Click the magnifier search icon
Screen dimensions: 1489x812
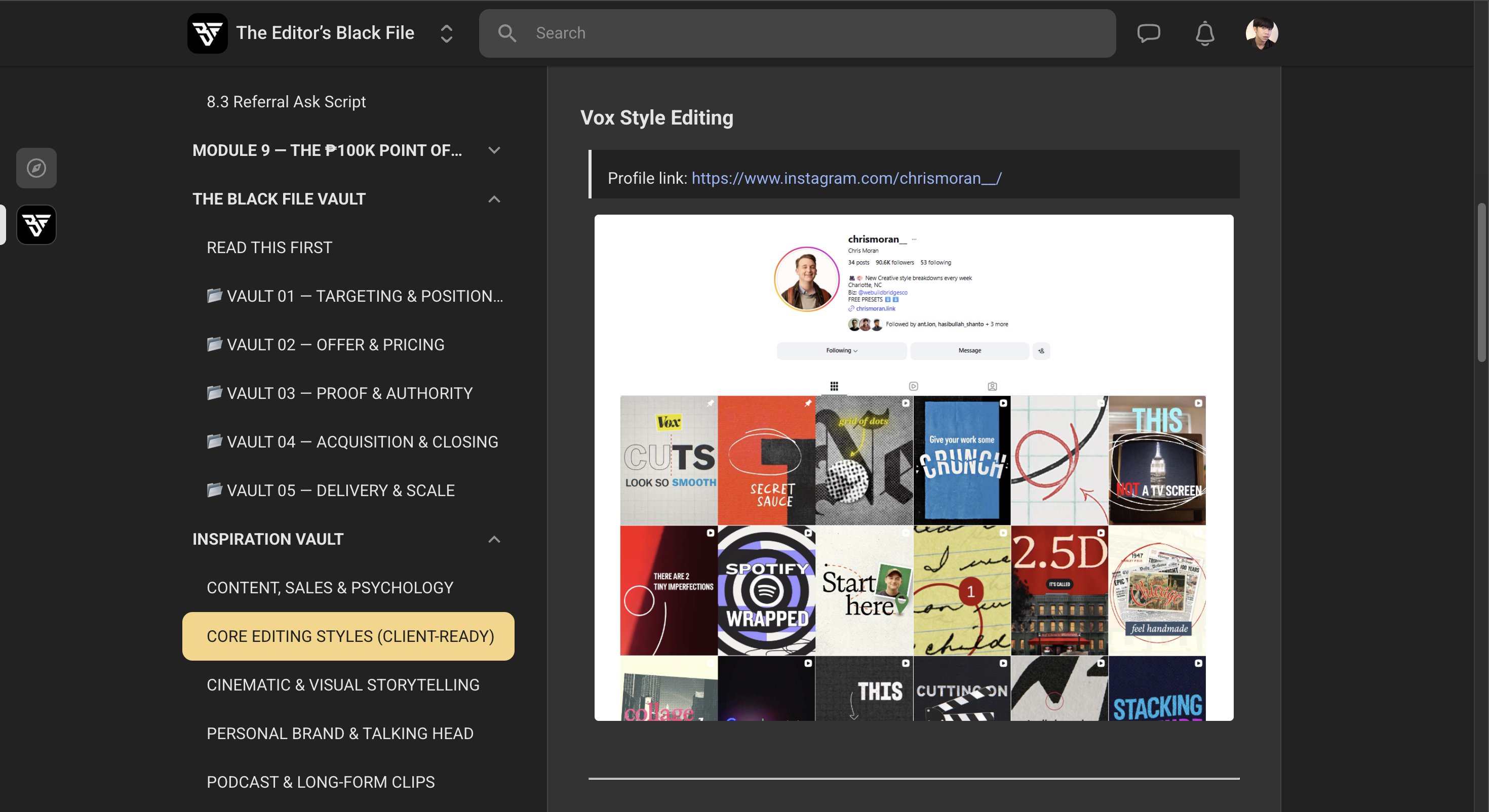click(507, 33)
